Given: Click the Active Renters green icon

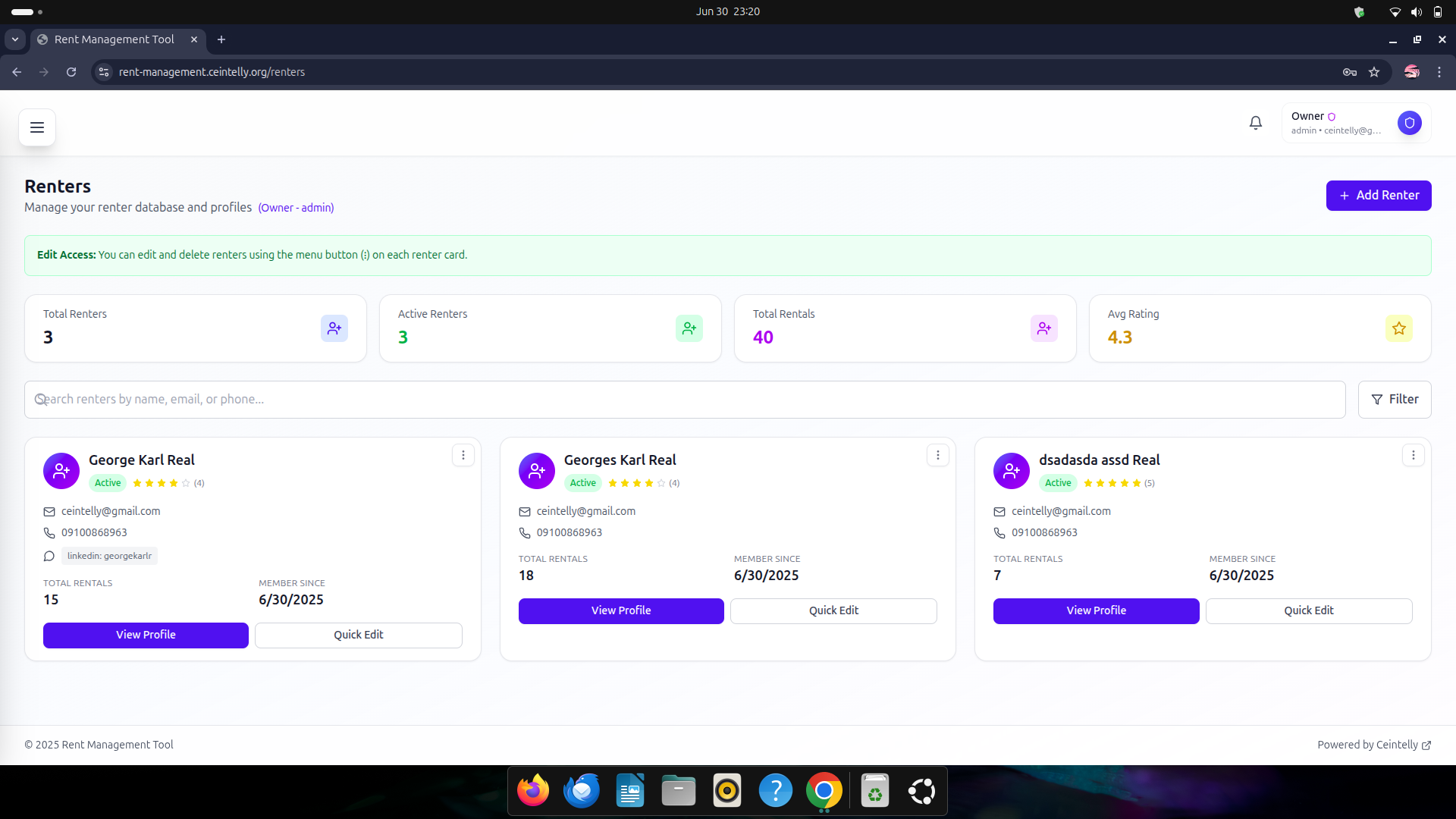Looking at the screenshot, I should (689, 328).
